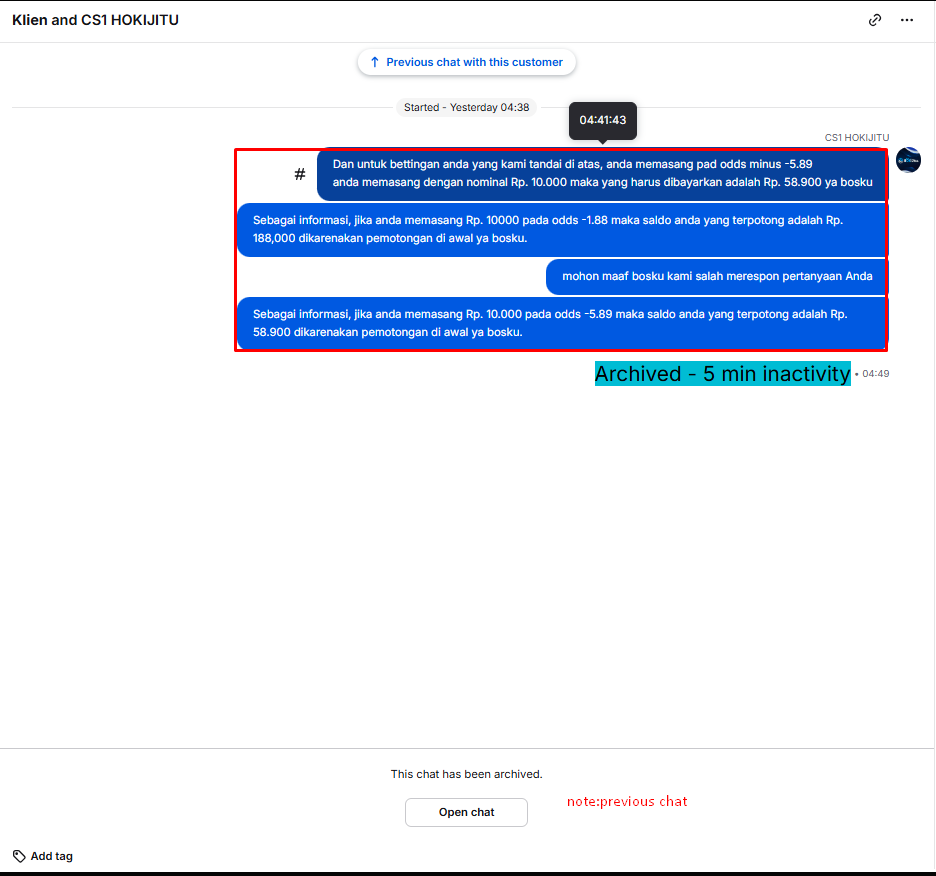Click the up arrow in Previous chat button
936x876 pixels.
[x=374, y=62]
